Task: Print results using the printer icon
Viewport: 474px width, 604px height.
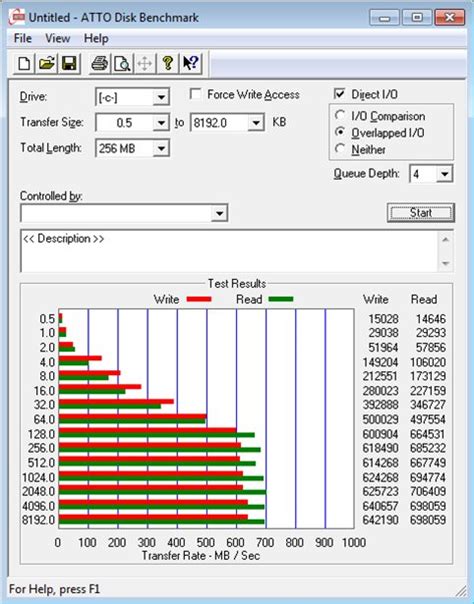Action: (99, 63)
